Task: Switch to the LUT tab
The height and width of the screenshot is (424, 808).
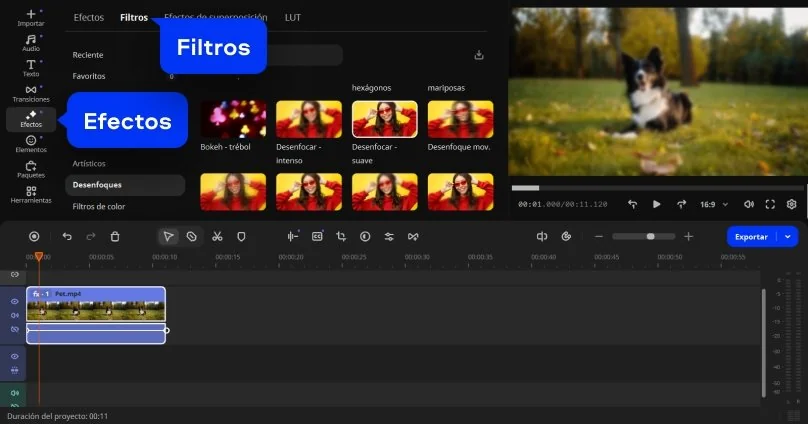Action: (x=292, y=17)
